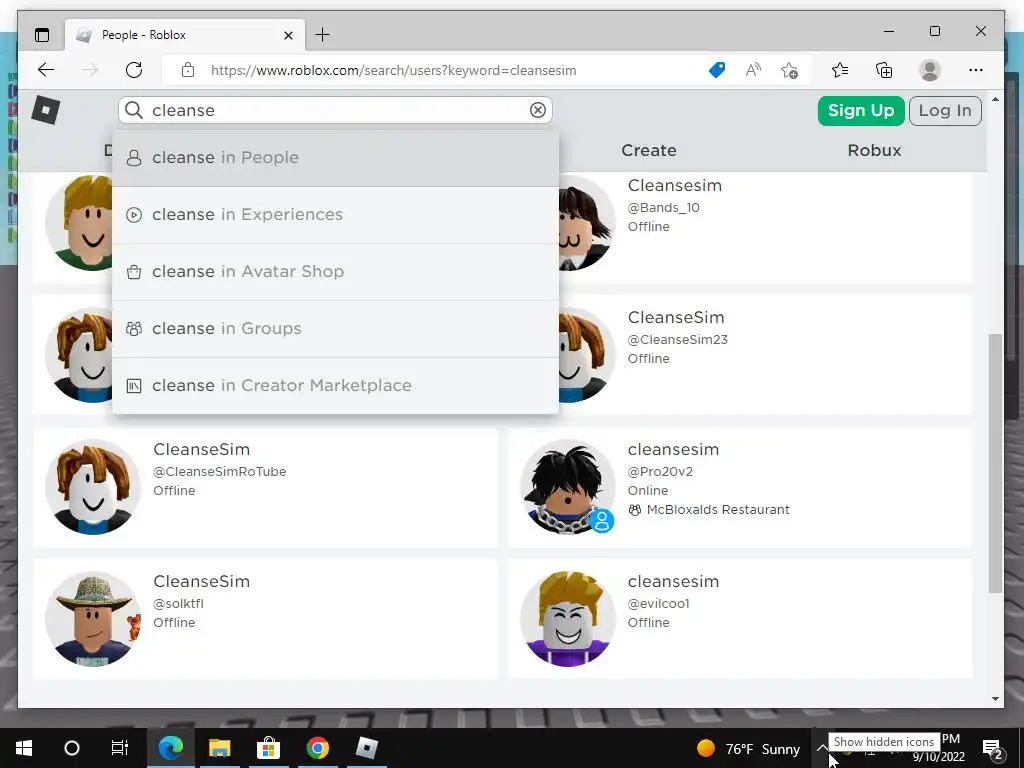The image size is (1024, 768).
Task: Open tab actions menu icon
Action: coord(42,35)
